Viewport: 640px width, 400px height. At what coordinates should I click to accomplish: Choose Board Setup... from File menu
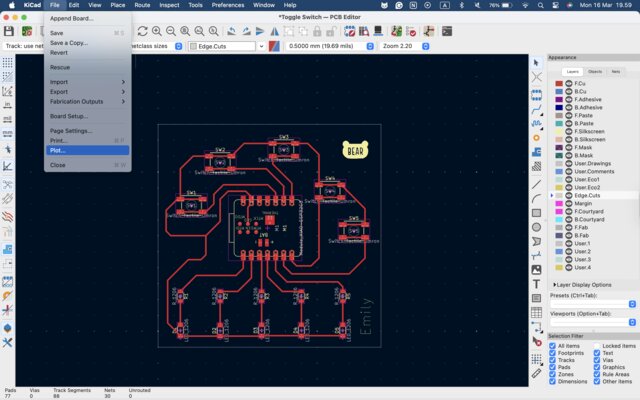pos(87,116)
